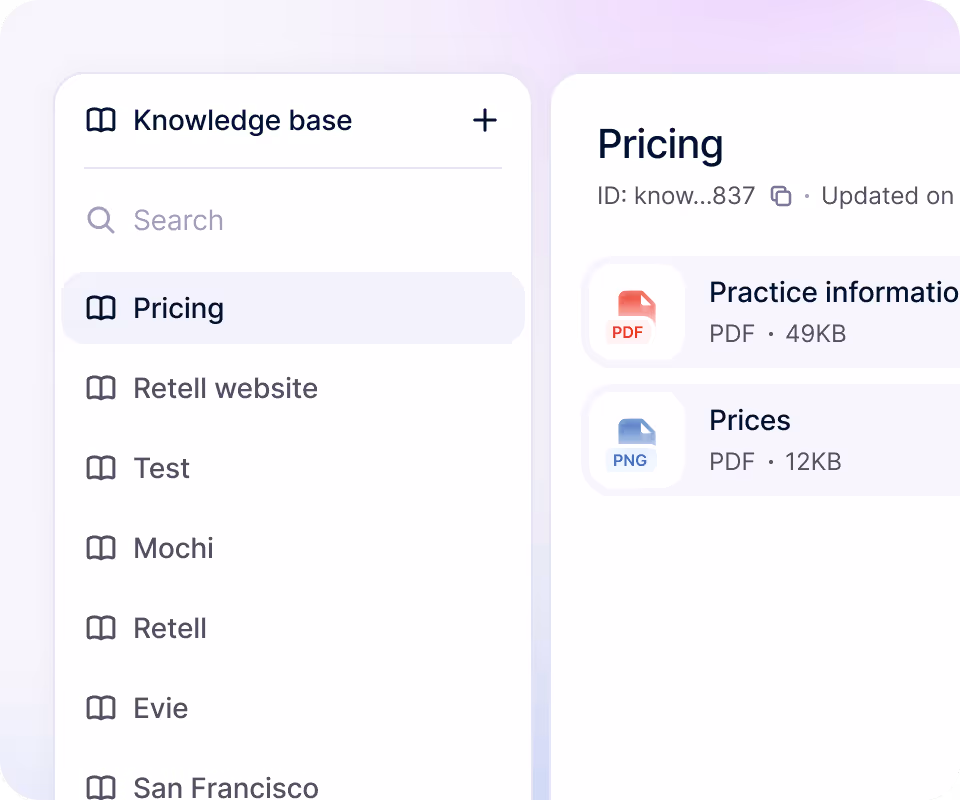Viewport: 960px width, 800px height.
Task: Click the book icon beside Mochi
Action: (101, 548)
